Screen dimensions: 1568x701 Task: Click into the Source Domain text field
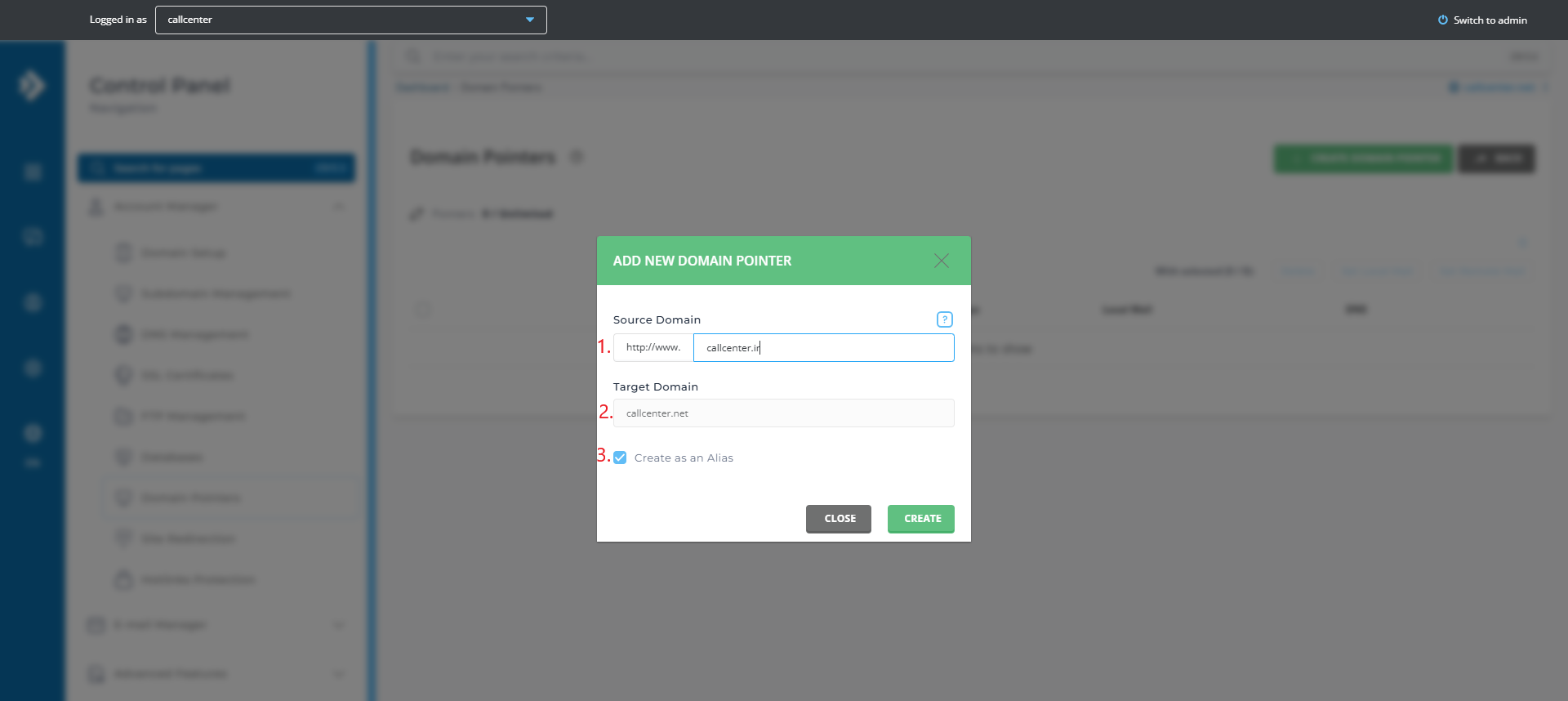click(x=823, y=347)
